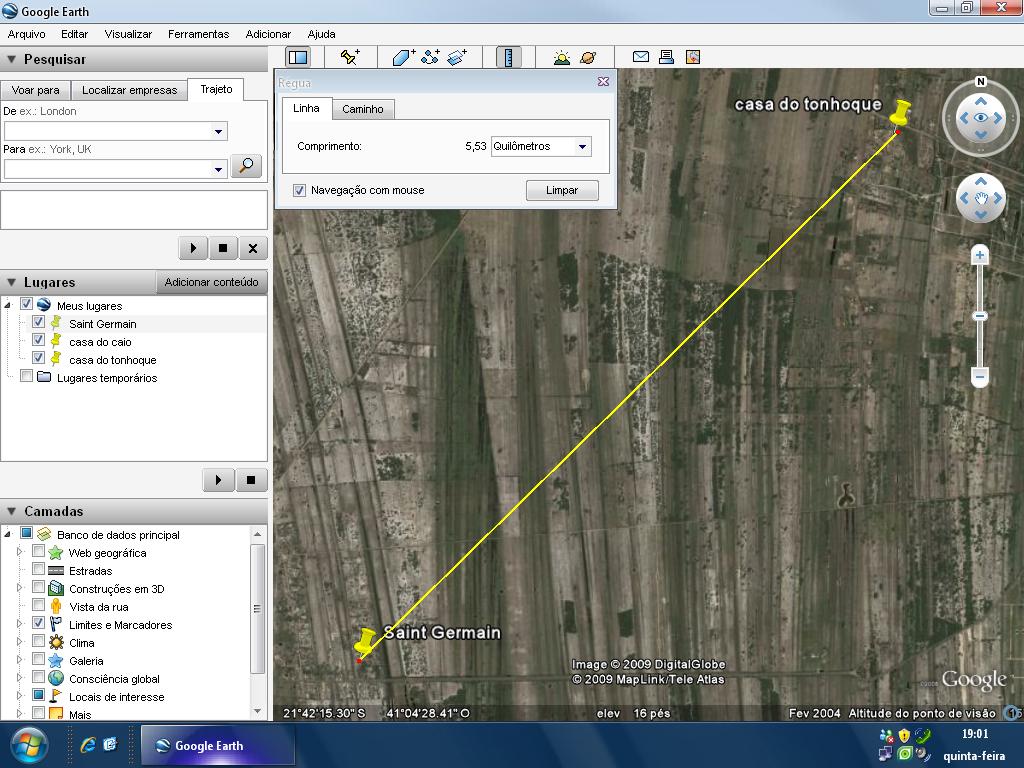1024x768 pixels.
Task: Uncheck casa do caio checkbox
Action: 38,340
